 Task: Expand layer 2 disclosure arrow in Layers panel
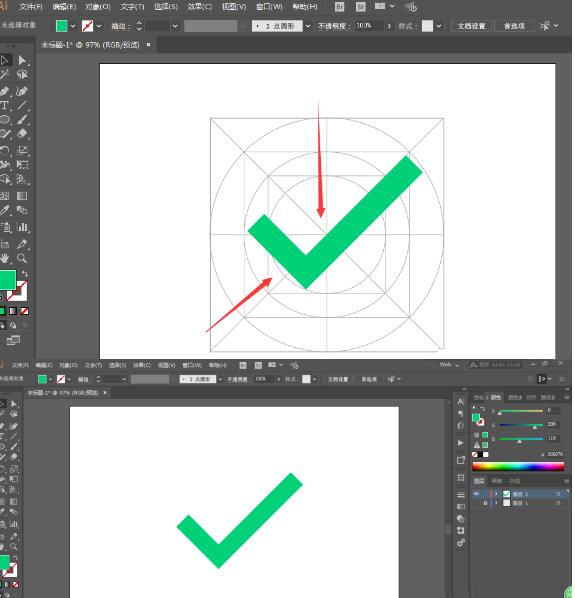pyautogui.click(x=496, y=494)
